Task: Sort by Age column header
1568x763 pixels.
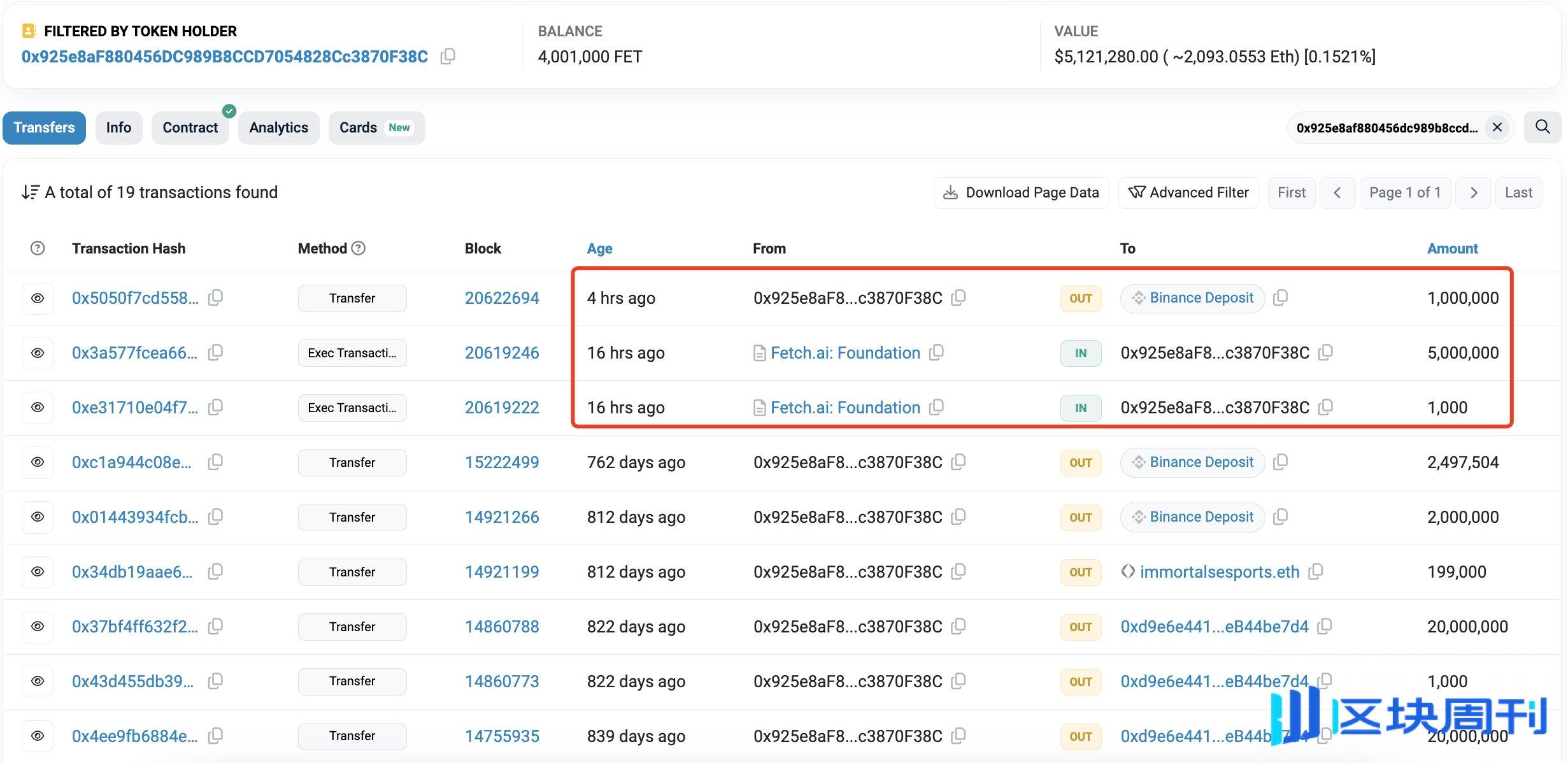Action: point(599,248)
